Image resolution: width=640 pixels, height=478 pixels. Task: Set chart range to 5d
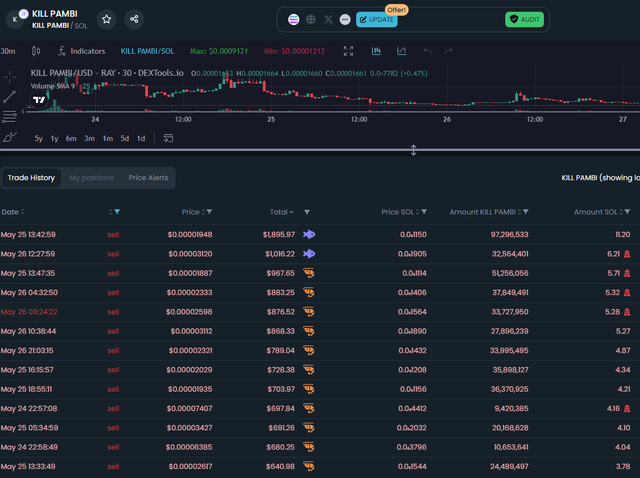coord(125,138)
